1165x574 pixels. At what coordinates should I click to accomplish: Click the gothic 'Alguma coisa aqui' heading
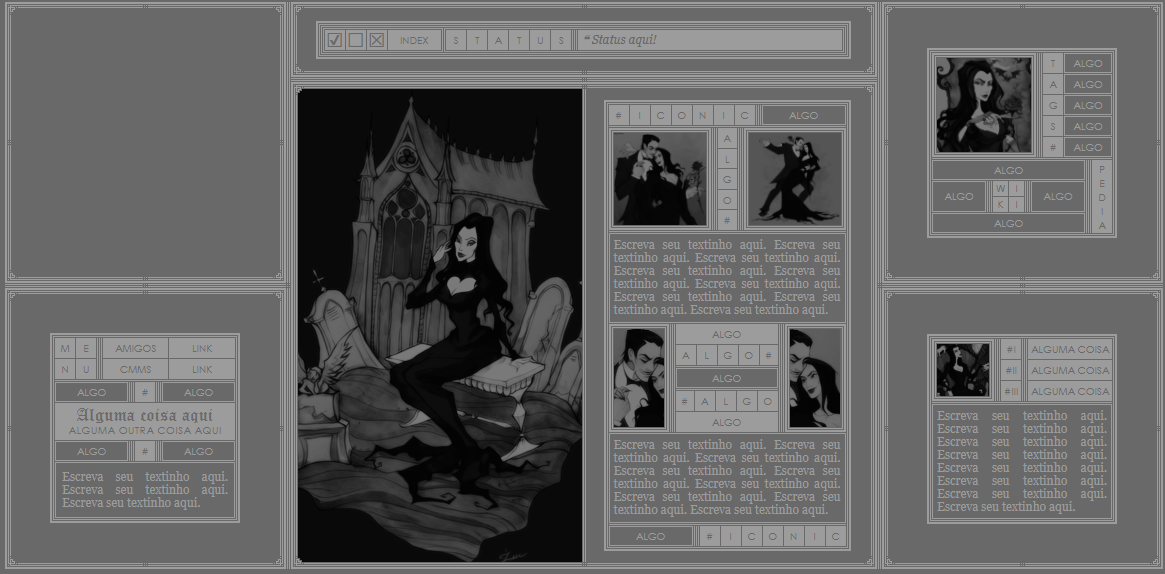(x=145, y=415)
